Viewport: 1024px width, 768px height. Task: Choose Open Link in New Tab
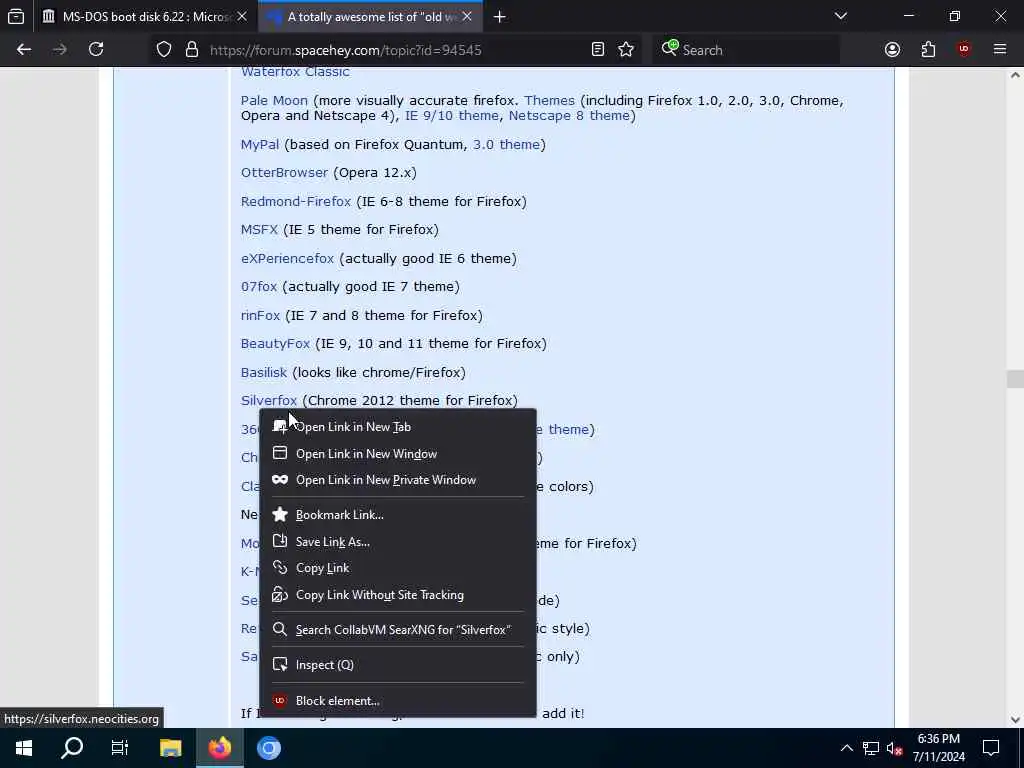click(398, 426)
